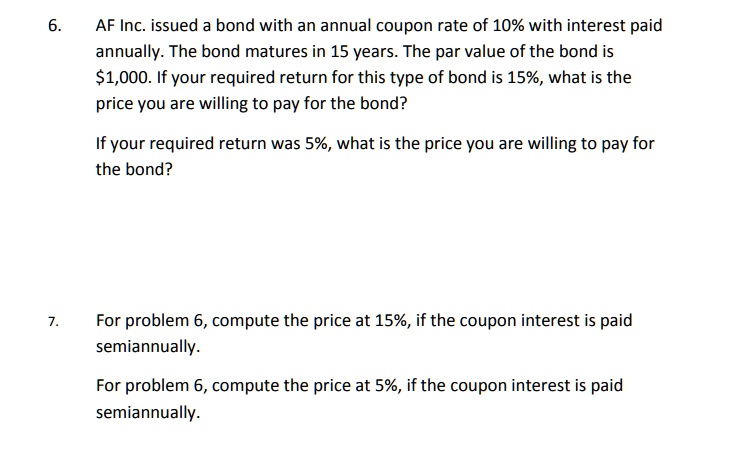
Task: Click "compute the price at 5%" text
Action: tap(303, 385)
